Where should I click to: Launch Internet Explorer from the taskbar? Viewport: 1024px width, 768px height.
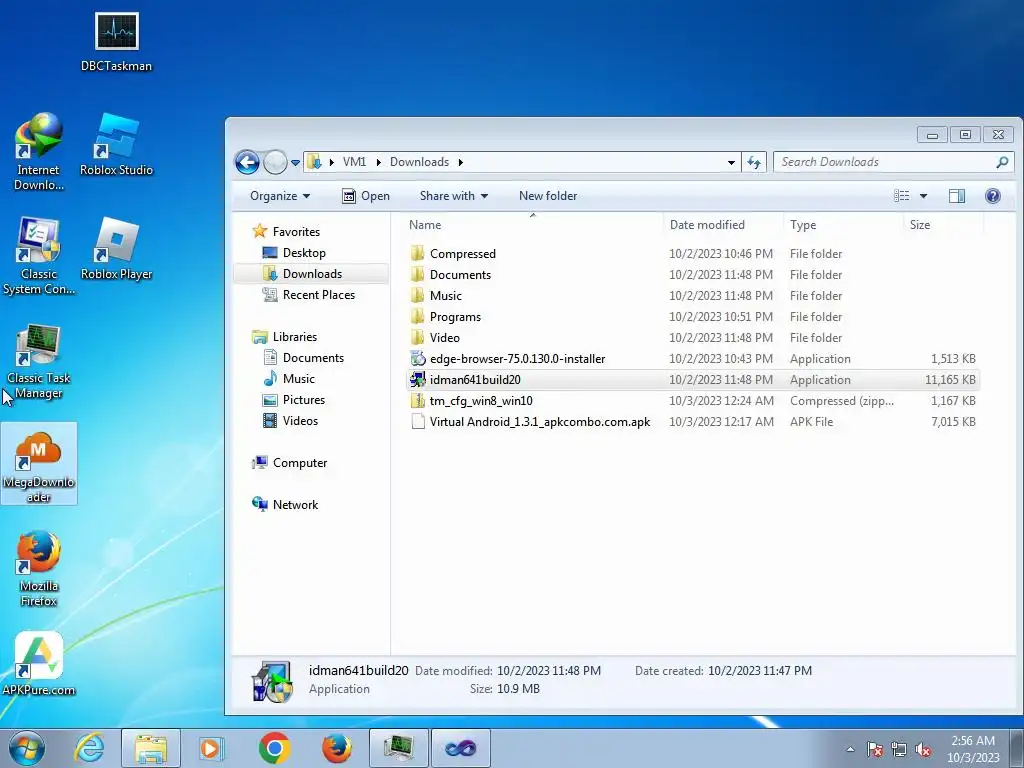[x=89, y=748]
